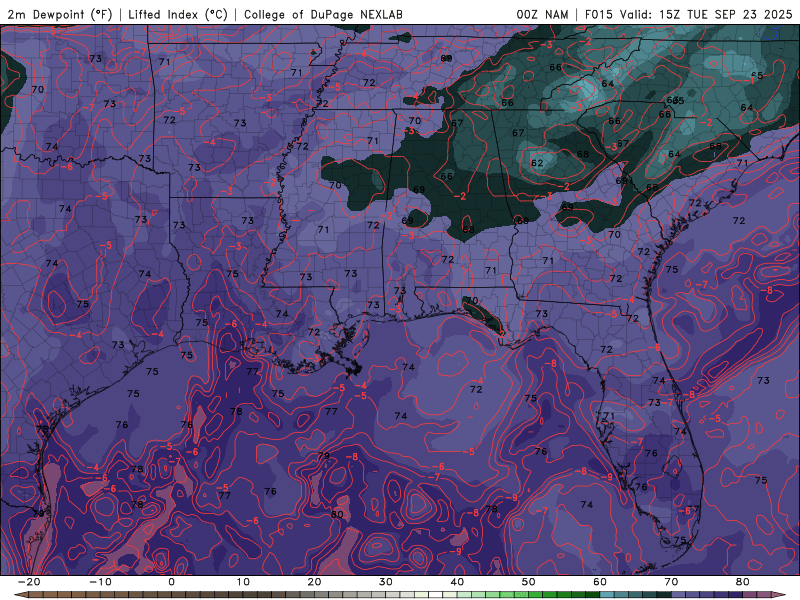Click the 62 dewpoint value on the map
The height and width of the screenshot is (600, 800).
(x=537, y=163)
